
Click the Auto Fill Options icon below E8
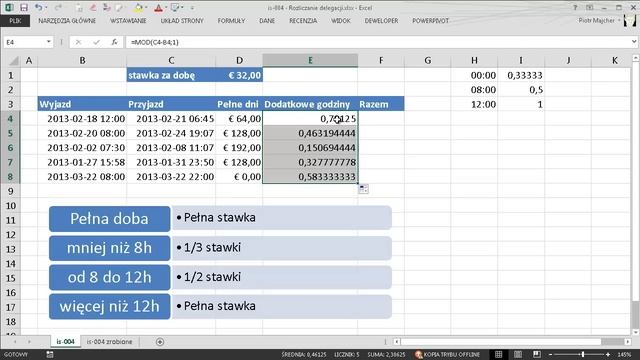pyautogui.click(x=363, y=189)
